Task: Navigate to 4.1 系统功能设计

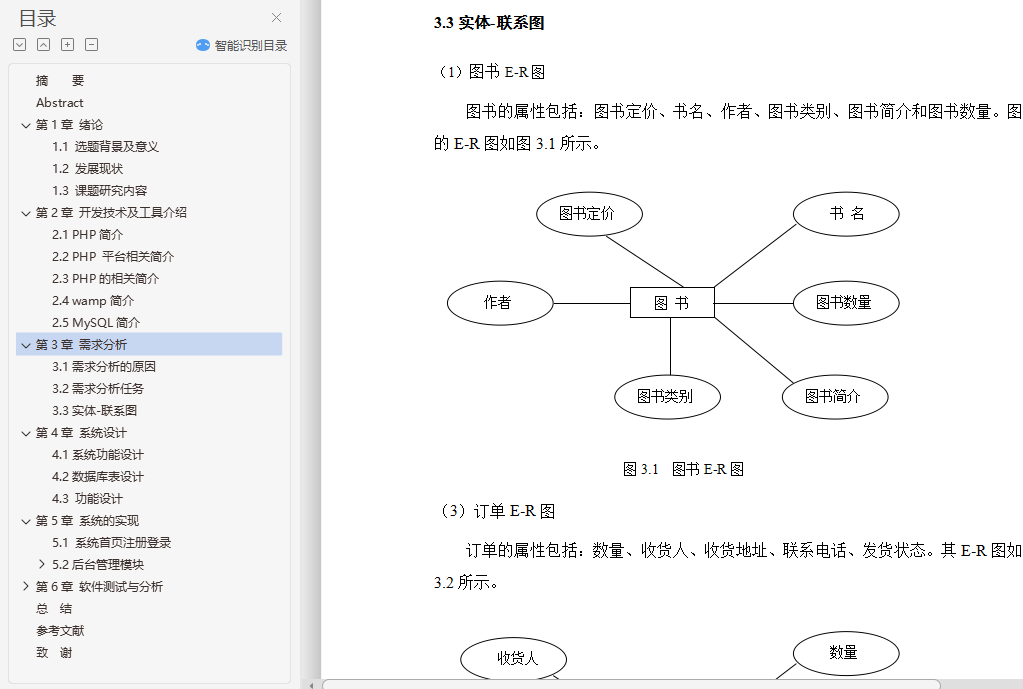Action: pos(98,455)
